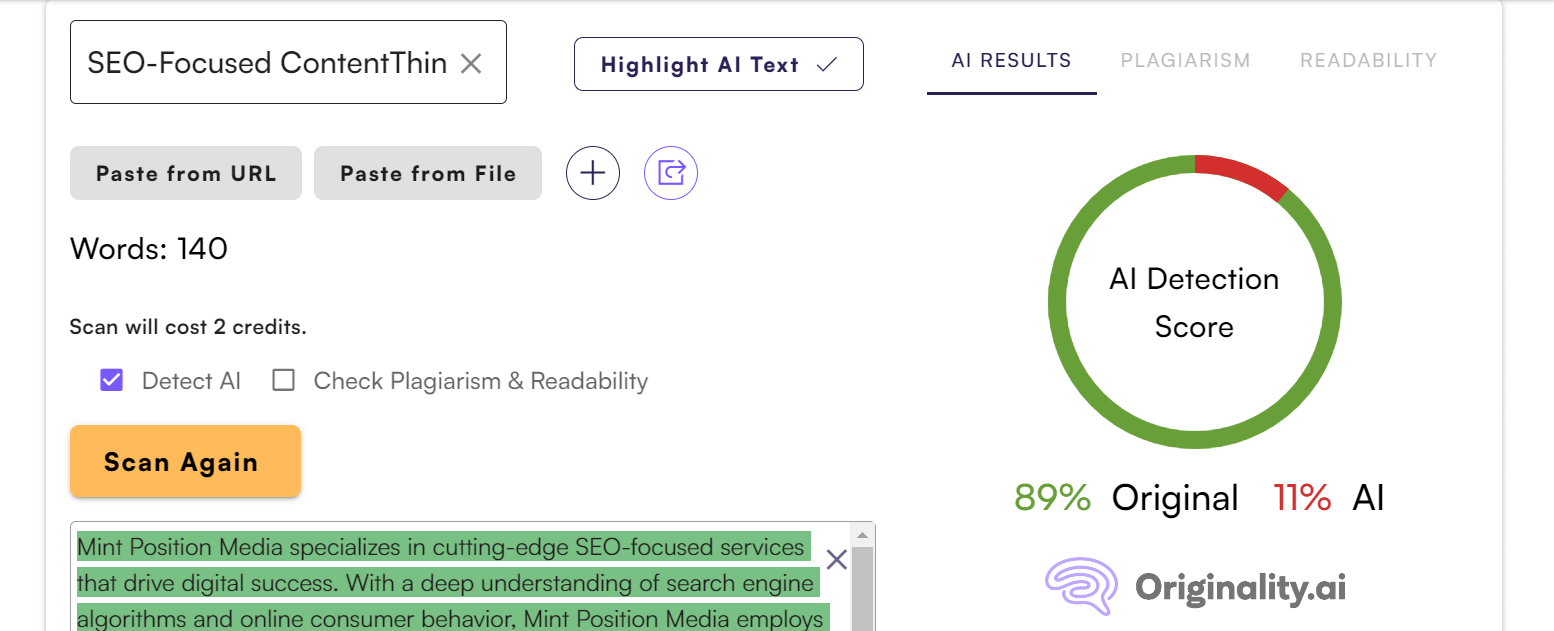Click the SEO-Focused Content title field

click(x=266, y=63)
